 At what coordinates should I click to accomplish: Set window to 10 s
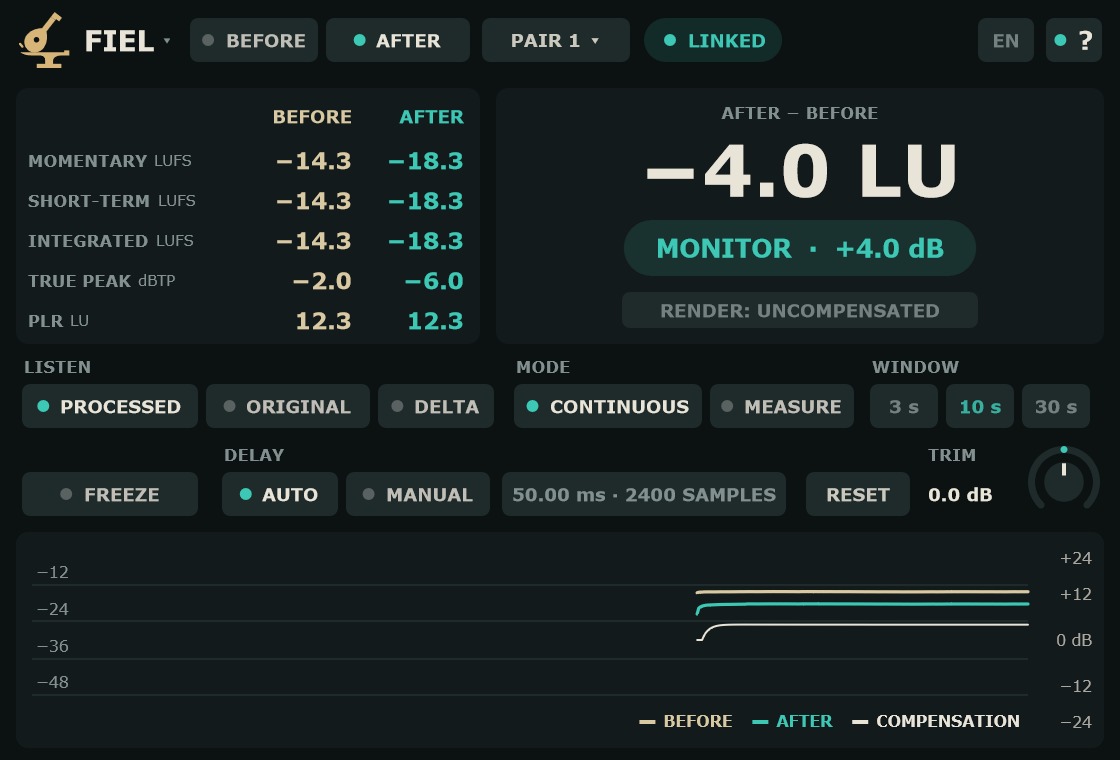[980, 406]
